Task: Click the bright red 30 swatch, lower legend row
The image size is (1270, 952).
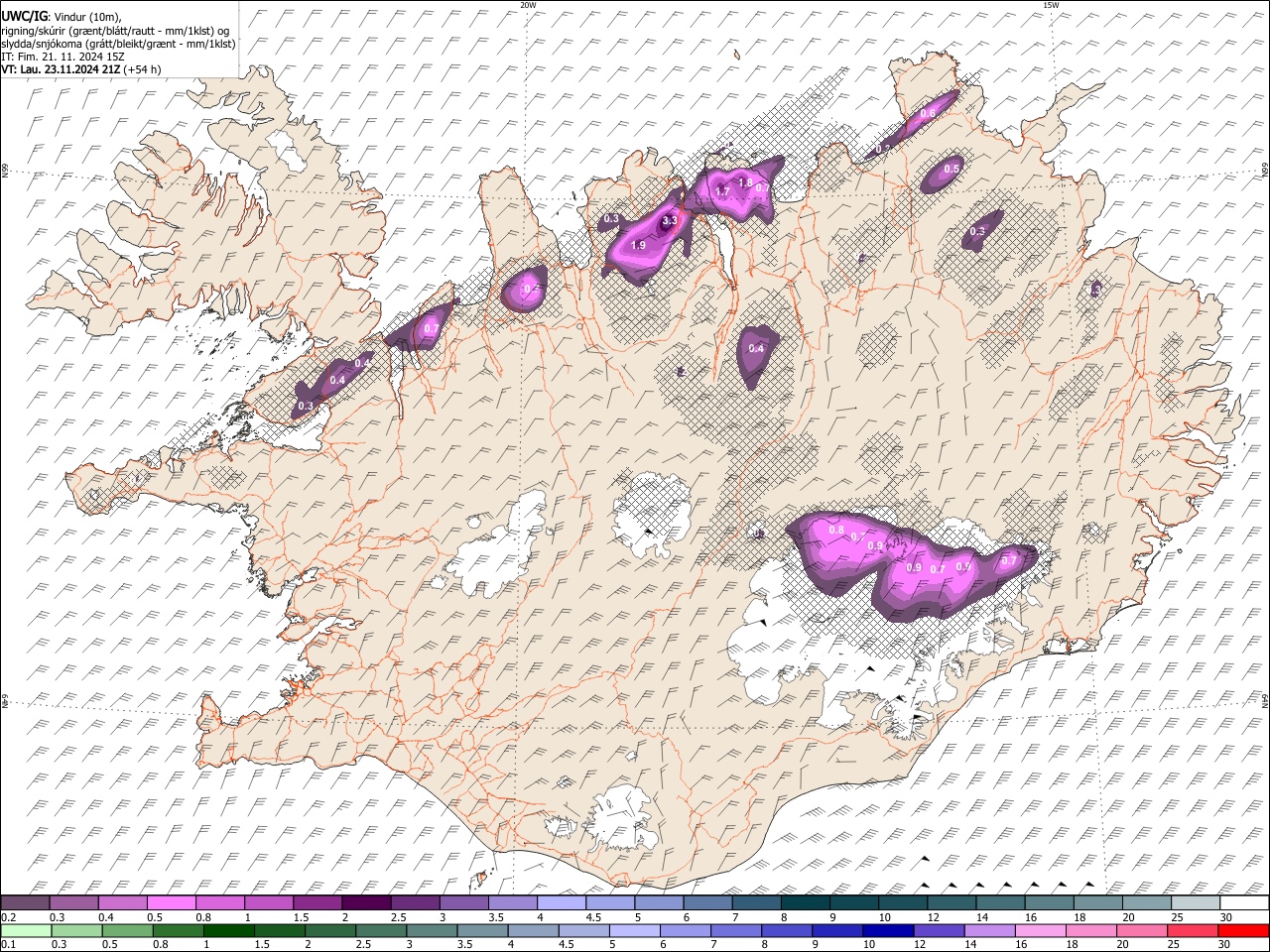Action: click(x=1242, y=930)
